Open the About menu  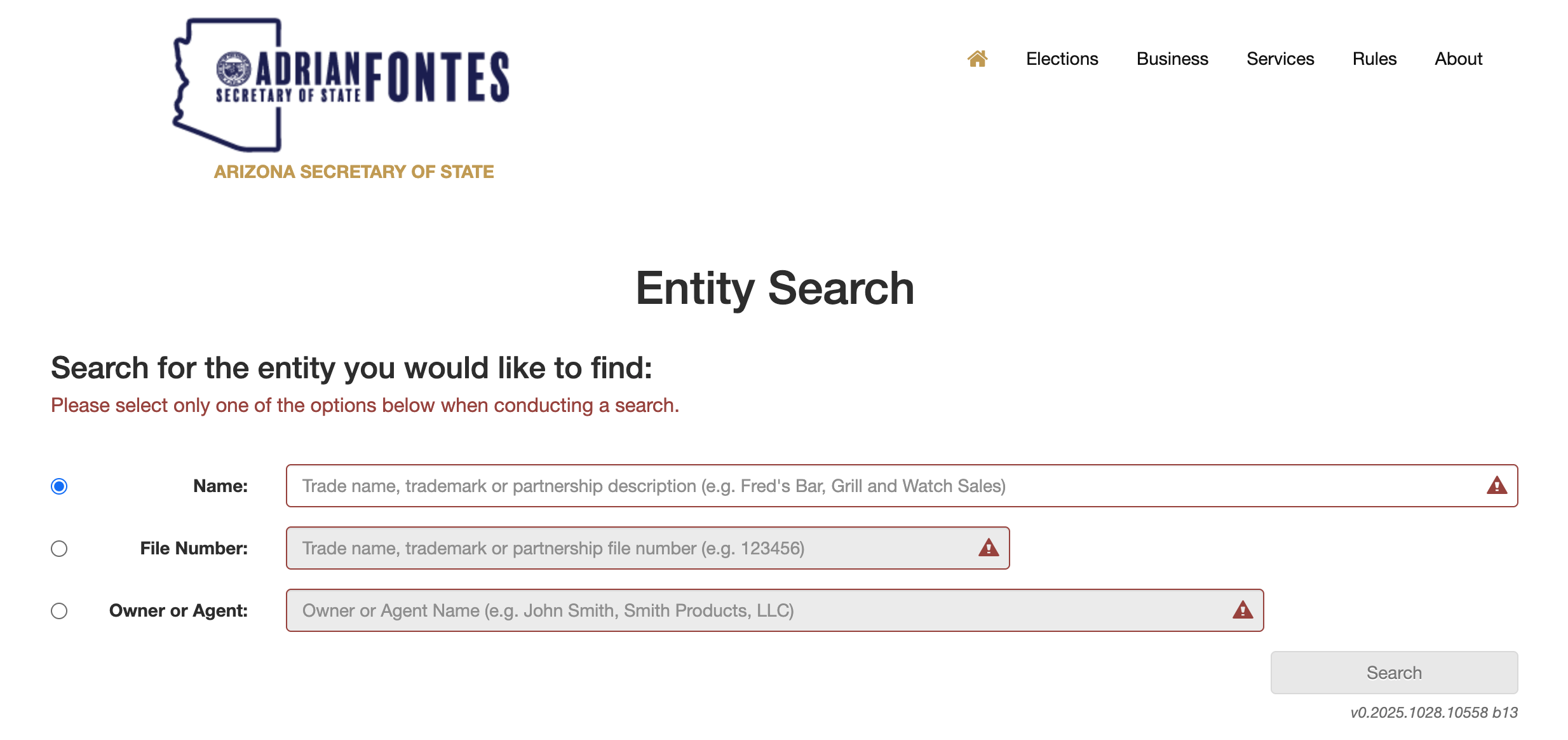(1458, 58)
